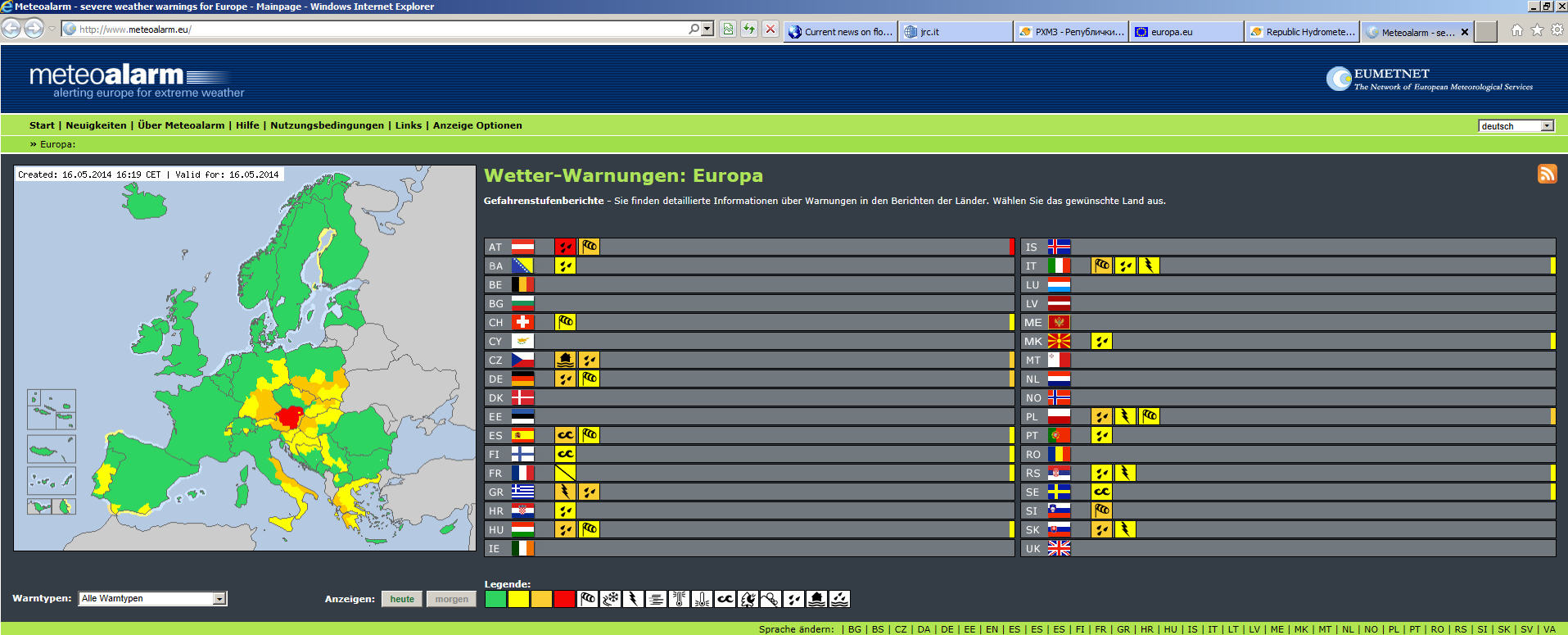Switch to the Republic Hydromete... tab
The image size is (1568, 635).
(1303, 32)
